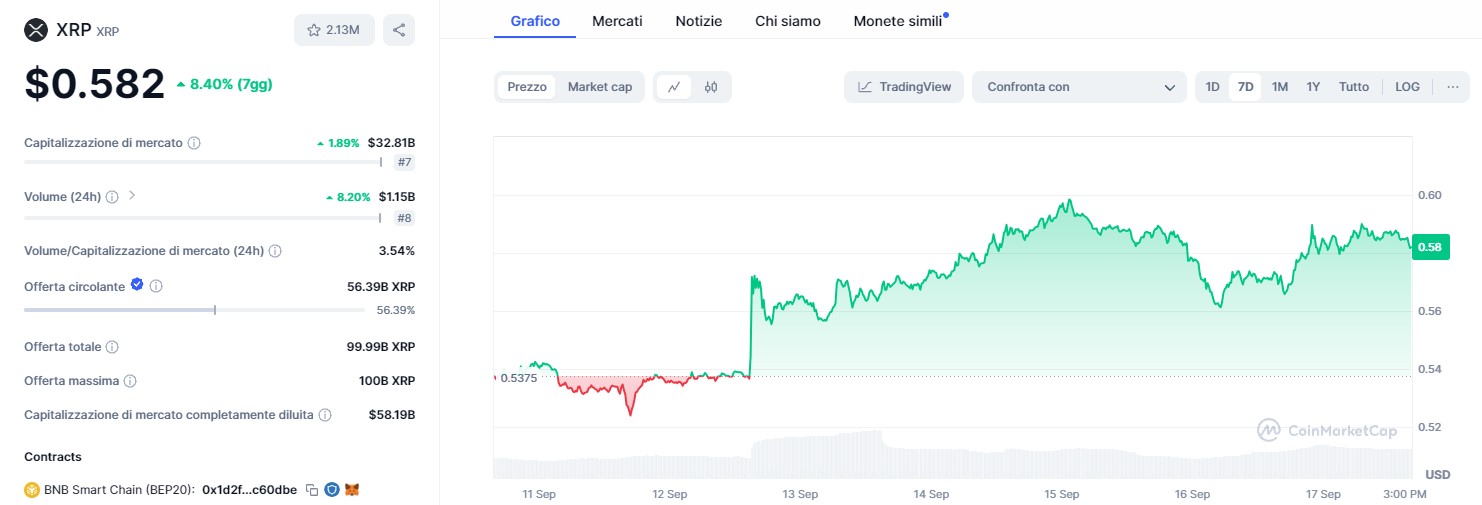Open the Confronta con dropdown
1482x505 pixels.
coord(1080,87)
